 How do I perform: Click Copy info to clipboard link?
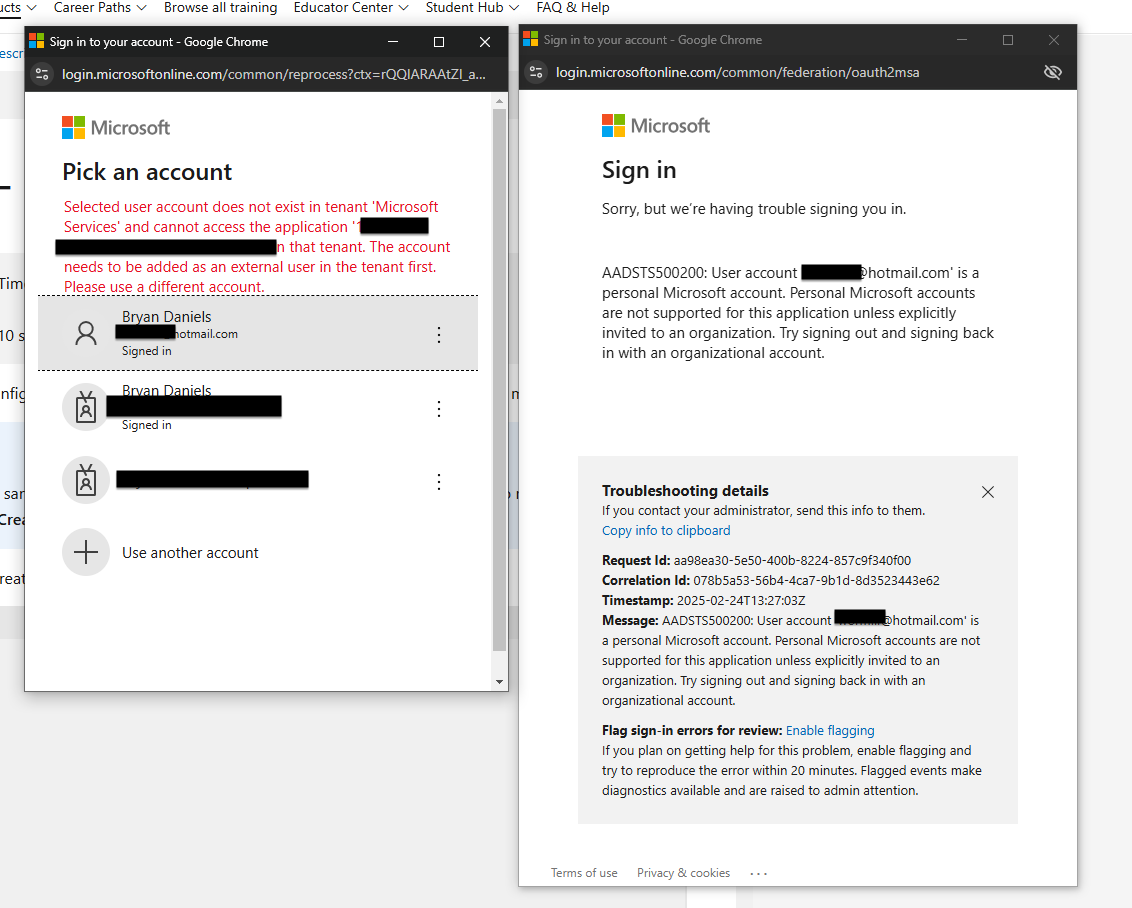point(666,531)
